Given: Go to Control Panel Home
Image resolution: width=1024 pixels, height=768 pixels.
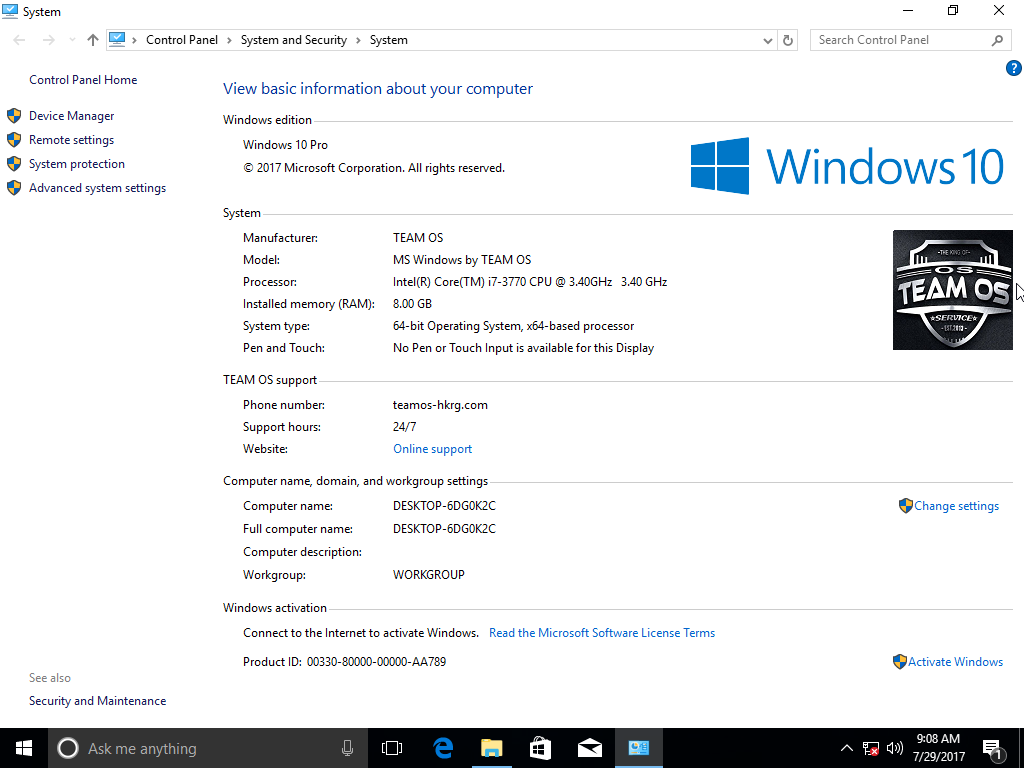Looking at the screenshot, I should 83,80.
